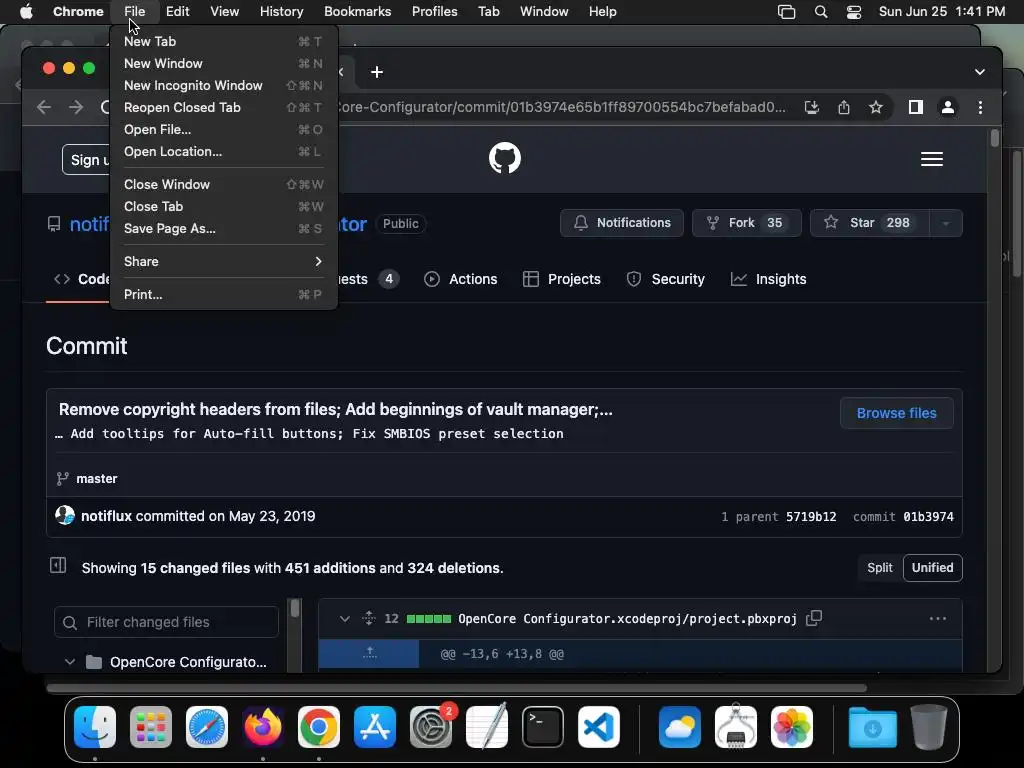Open parent commit 5719b12 link

pos(810,517)
